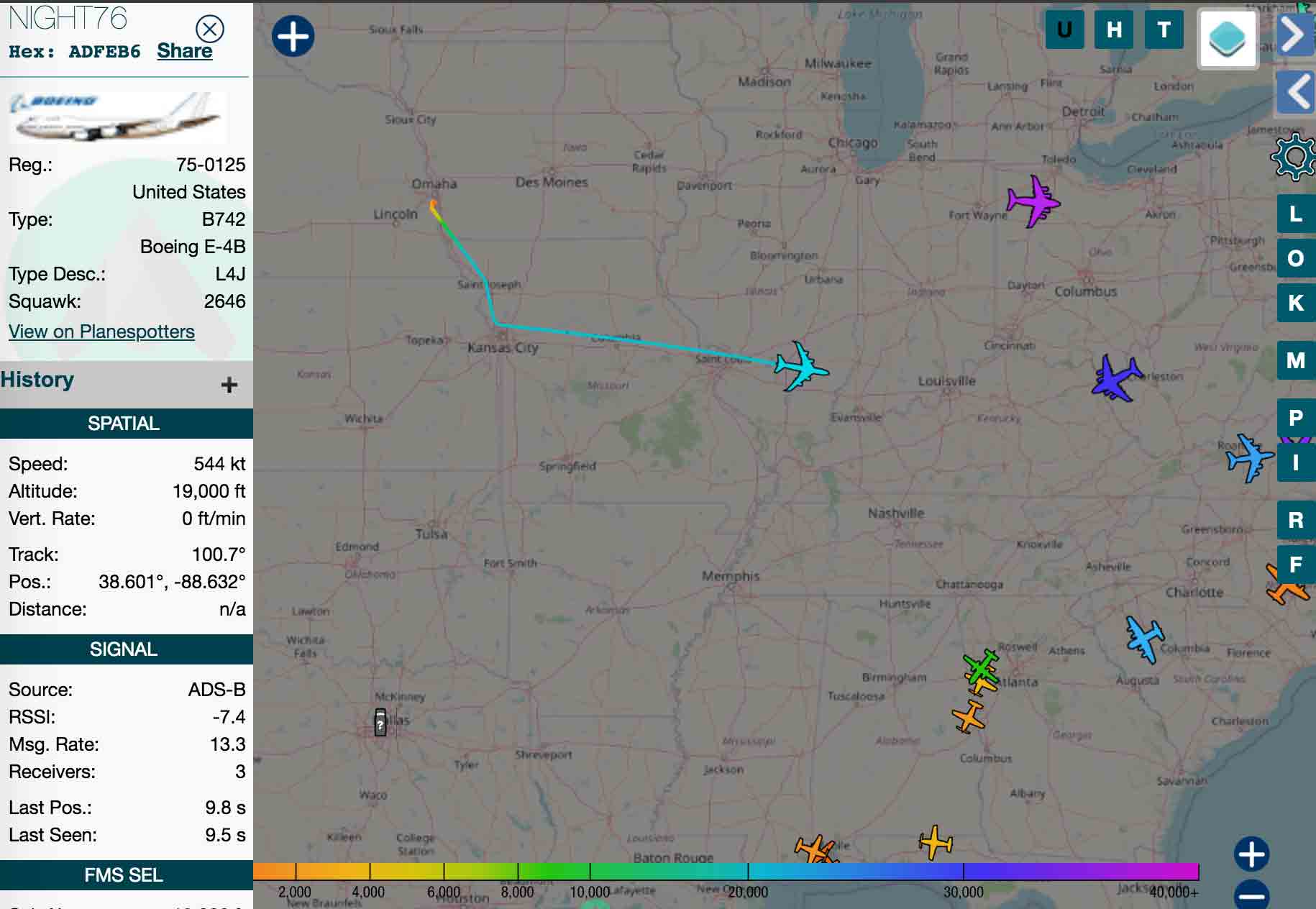Toggle the F button in sidebar
This screenshot has height=909, width=1316.
[x=1296, y=565]
